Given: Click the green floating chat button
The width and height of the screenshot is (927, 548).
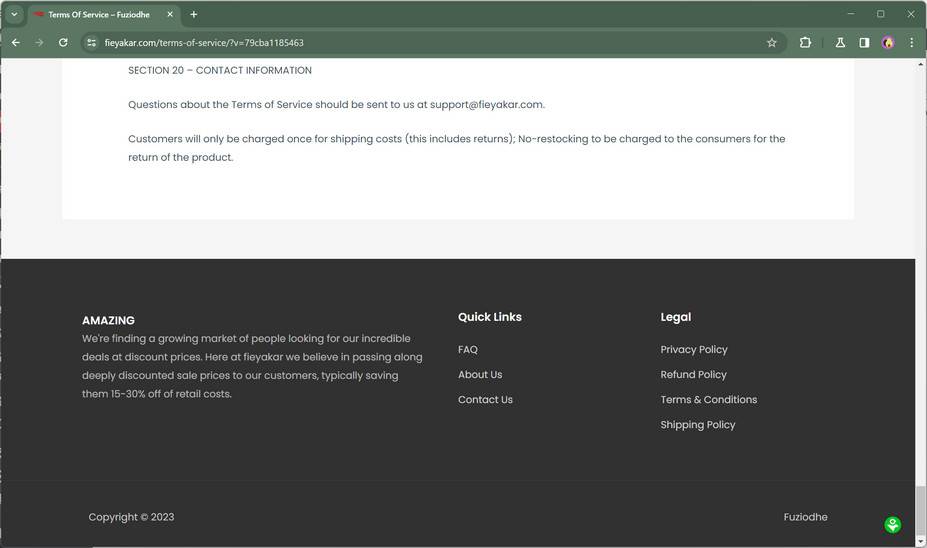Looking at the screenshot, I should (893, 525).
